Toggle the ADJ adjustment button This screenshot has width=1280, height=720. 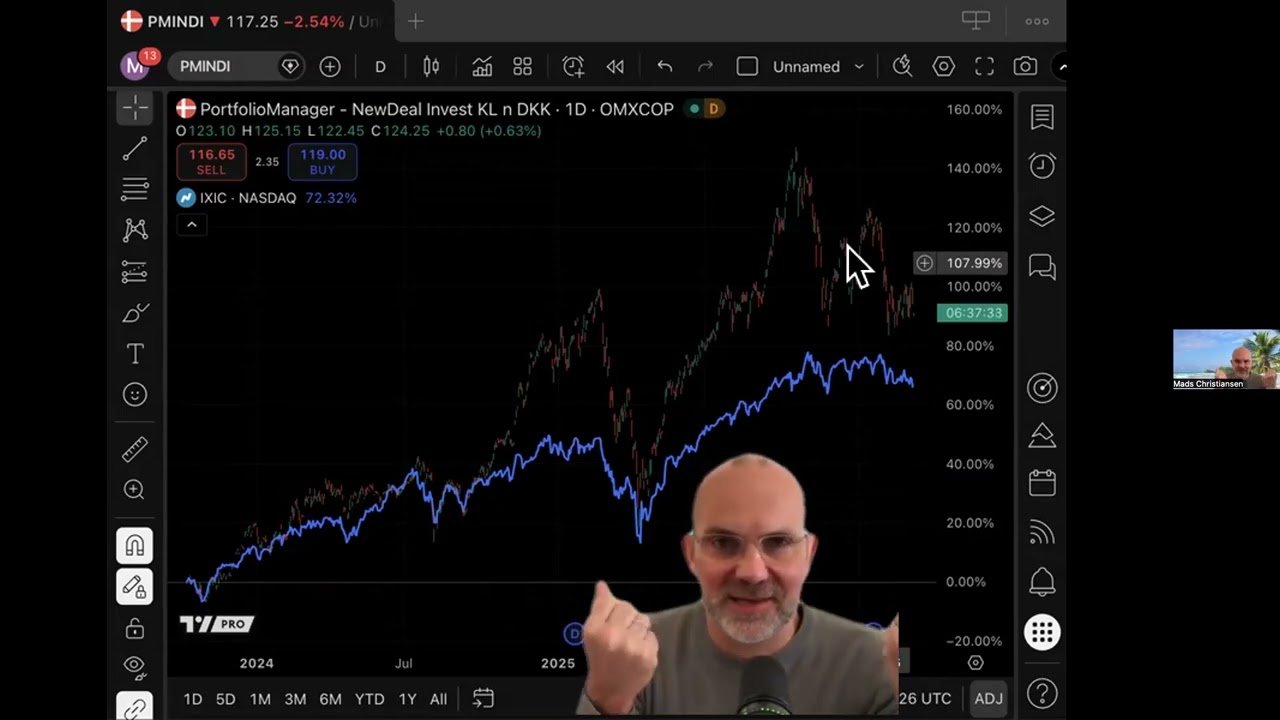(988, 698)
